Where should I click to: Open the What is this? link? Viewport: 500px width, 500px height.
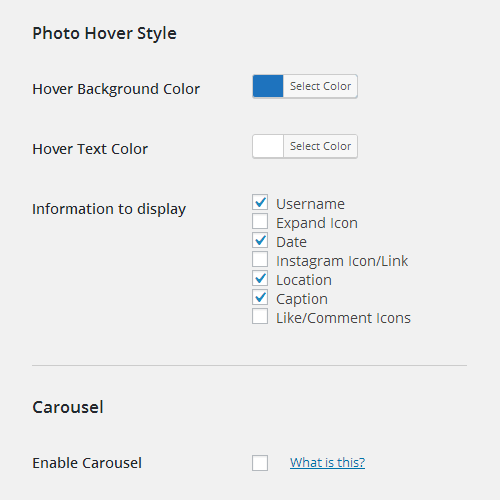pos(327,463)
